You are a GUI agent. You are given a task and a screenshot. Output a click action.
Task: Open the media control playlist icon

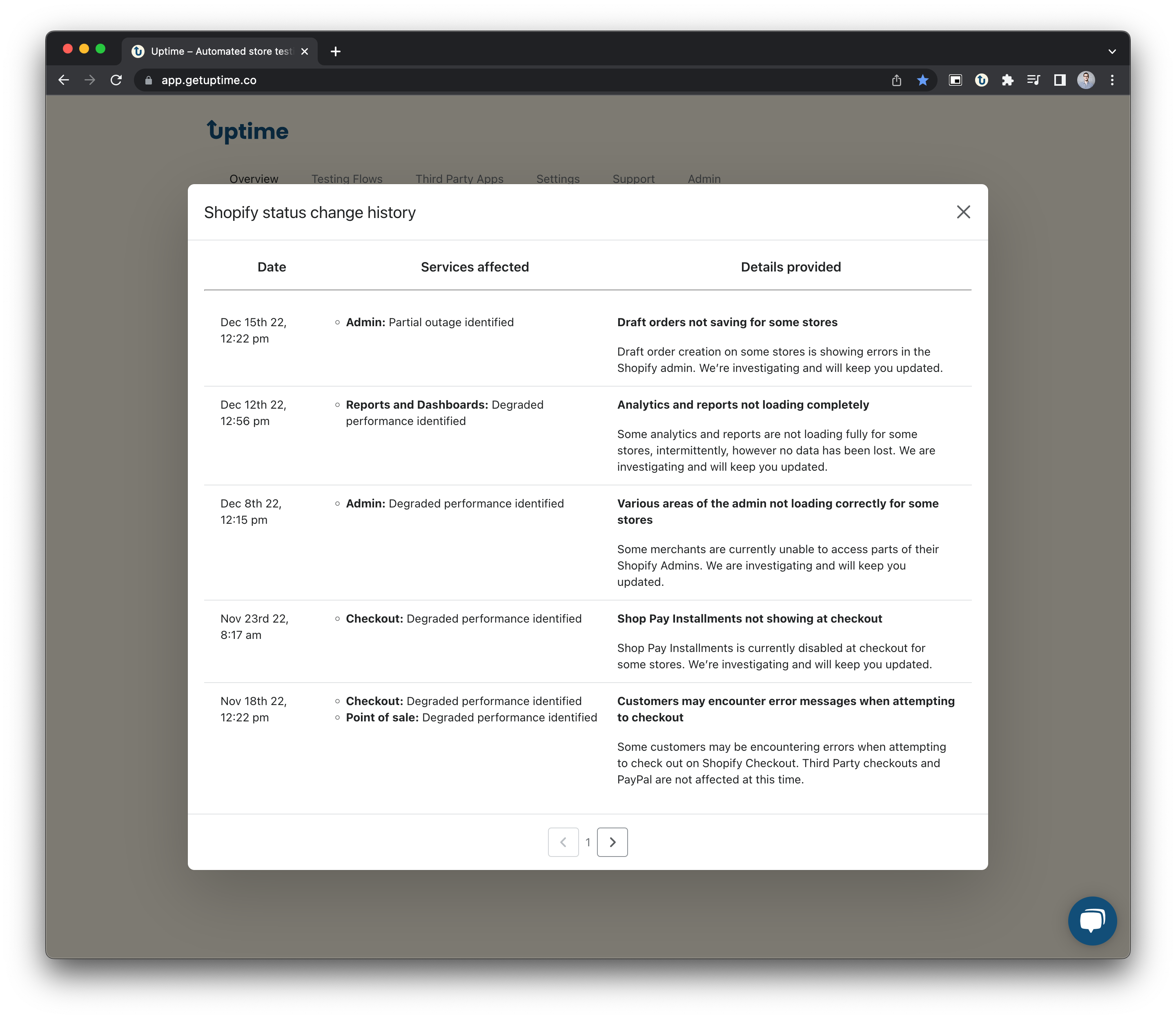tap(1033, 80)
